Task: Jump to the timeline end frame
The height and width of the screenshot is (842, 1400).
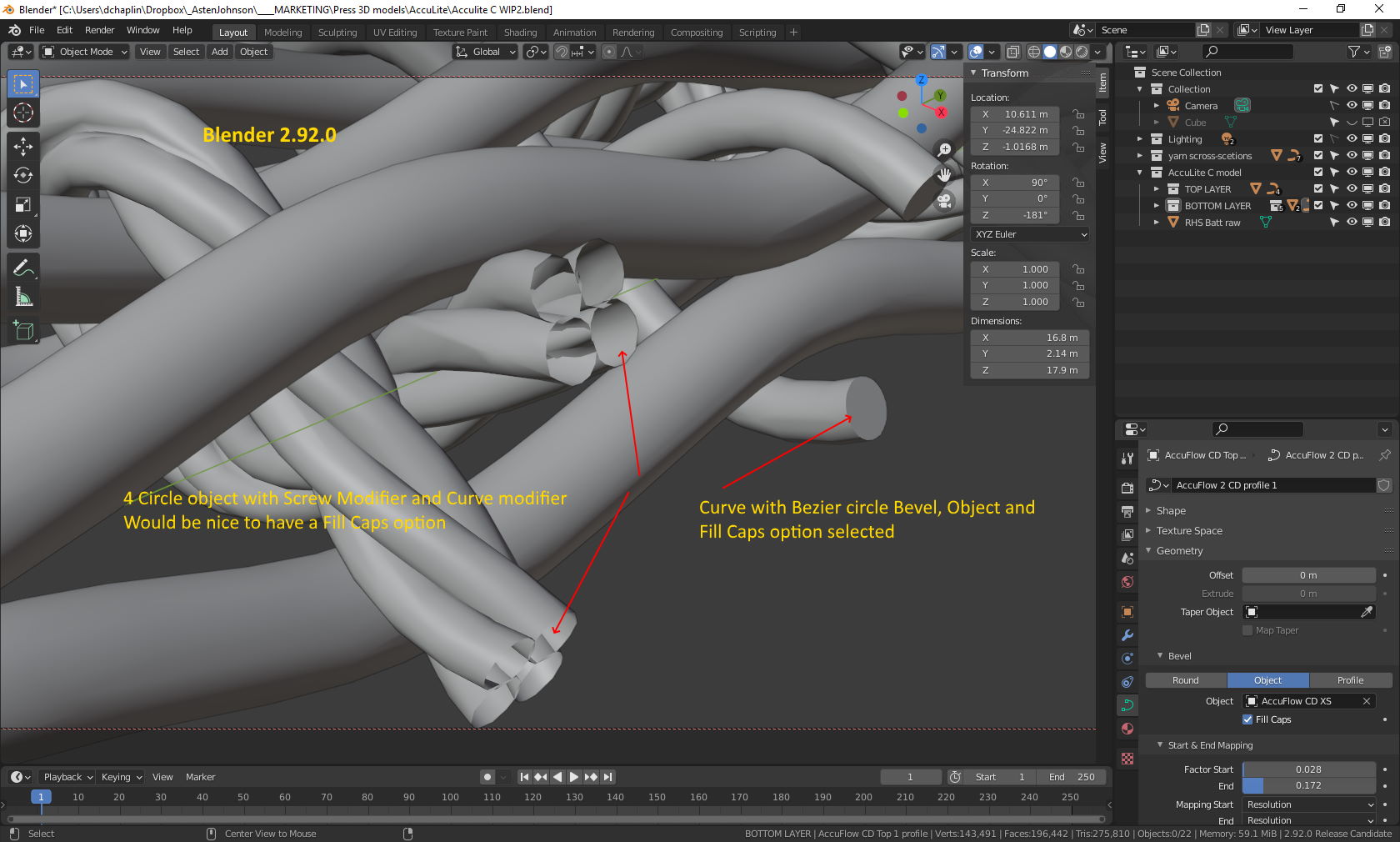Action: 608,777
